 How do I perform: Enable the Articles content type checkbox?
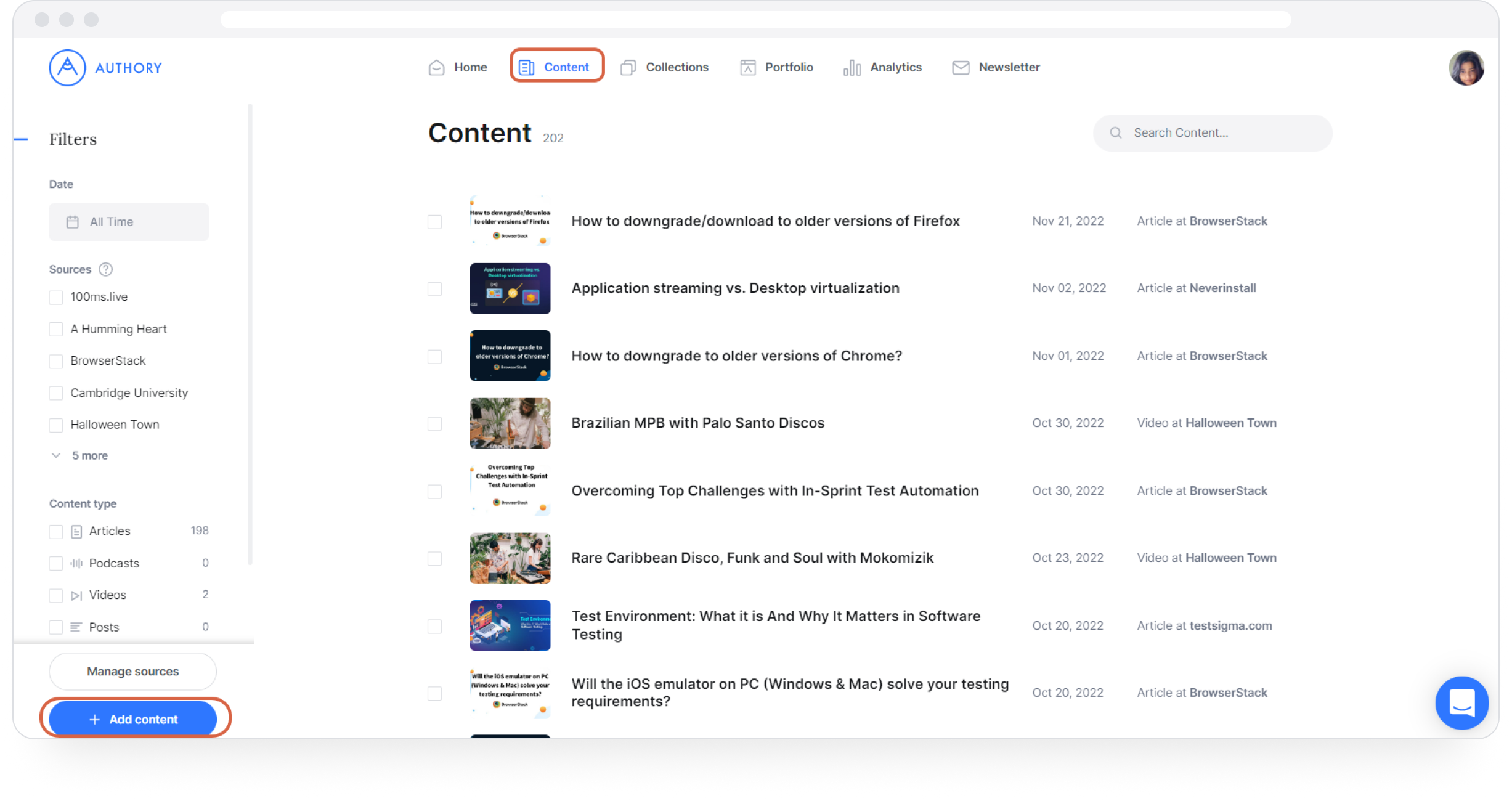(56, 532)
